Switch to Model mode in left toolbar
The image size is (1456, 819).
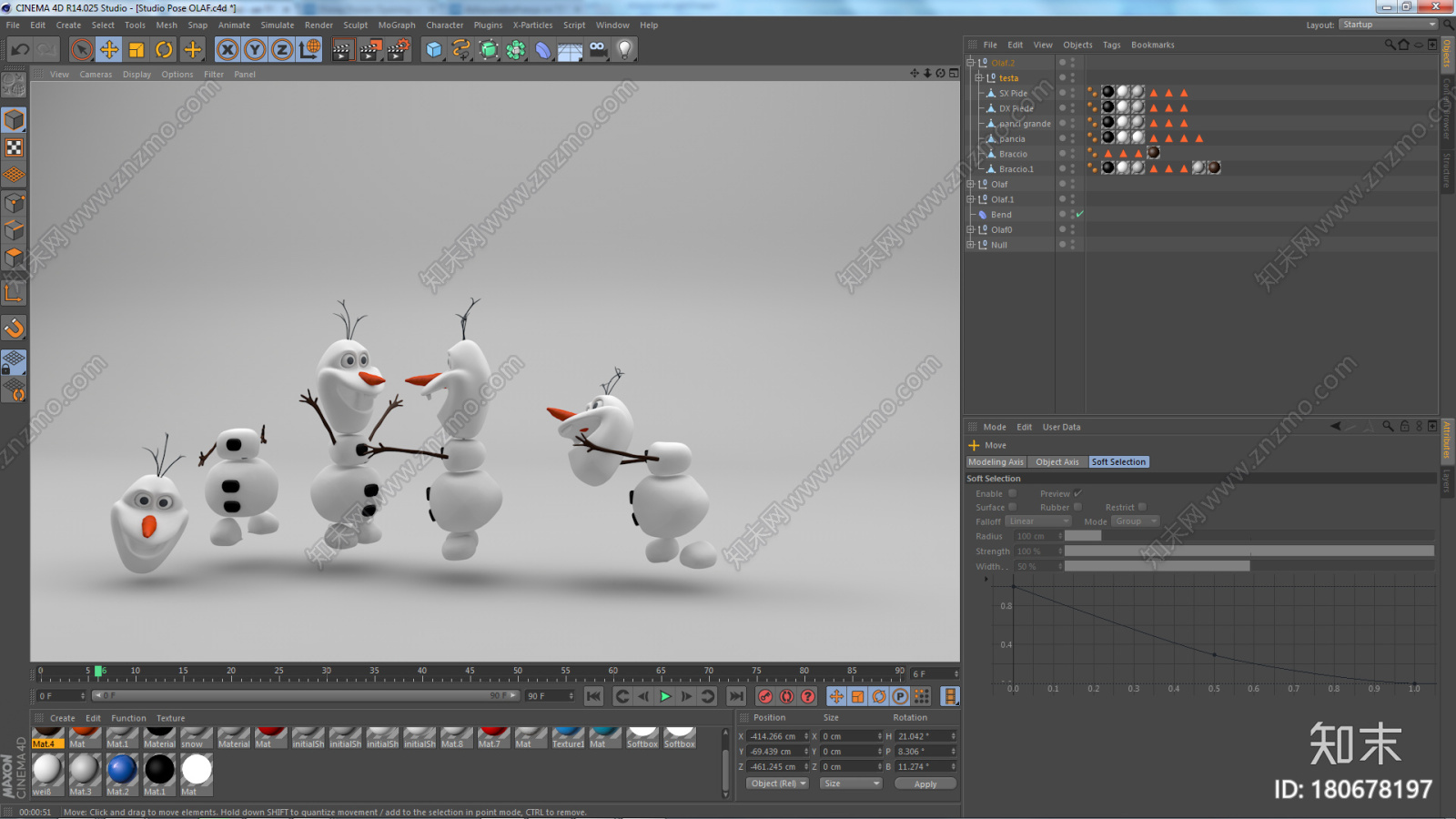coord(14,119)
